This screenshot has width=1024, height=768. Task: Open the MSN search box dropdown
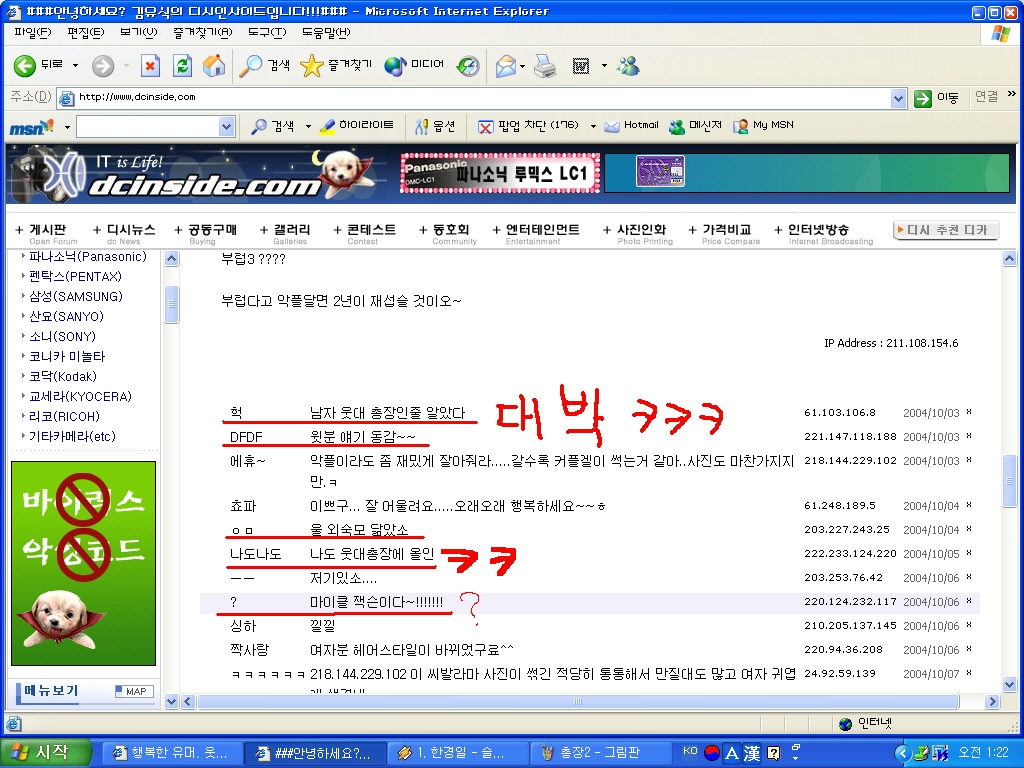pos(226,126)
